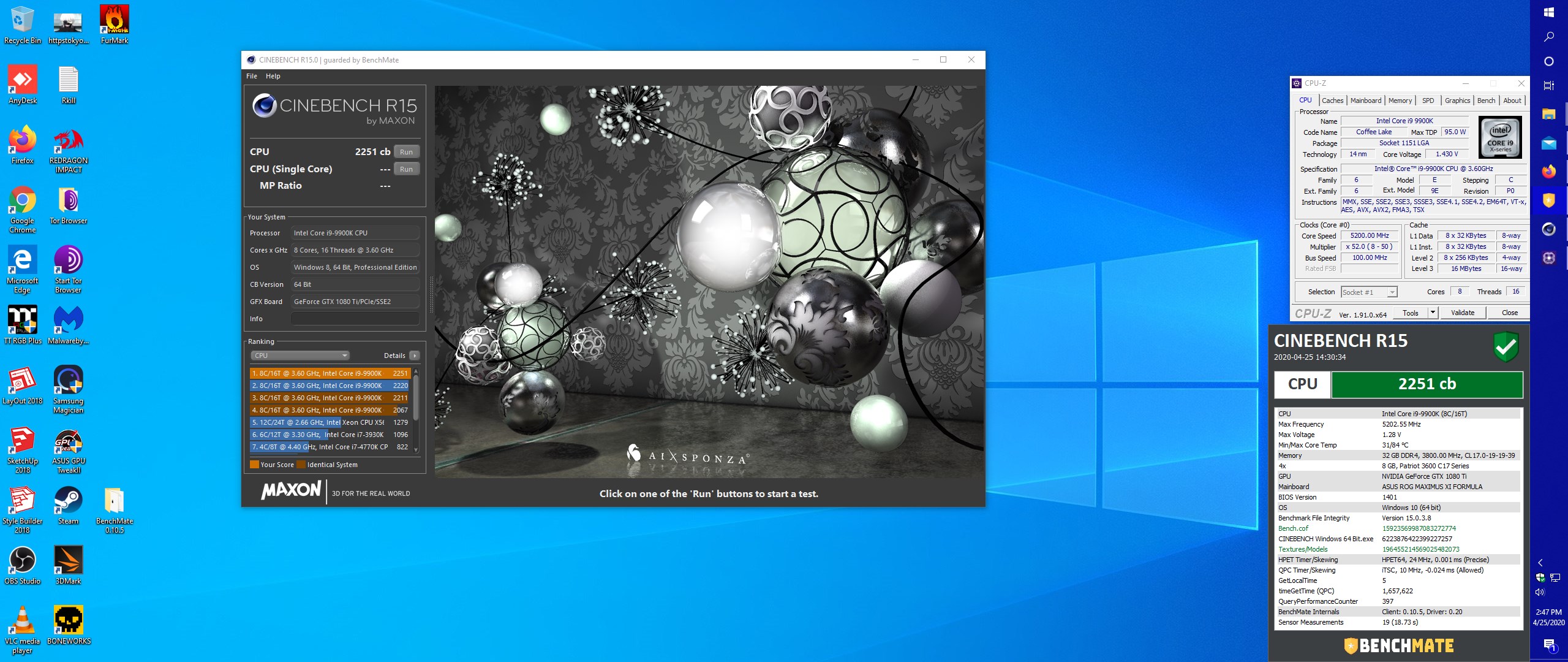
Task: Open the AnyDesk desktop shortcut
Action: pos(22,85)
